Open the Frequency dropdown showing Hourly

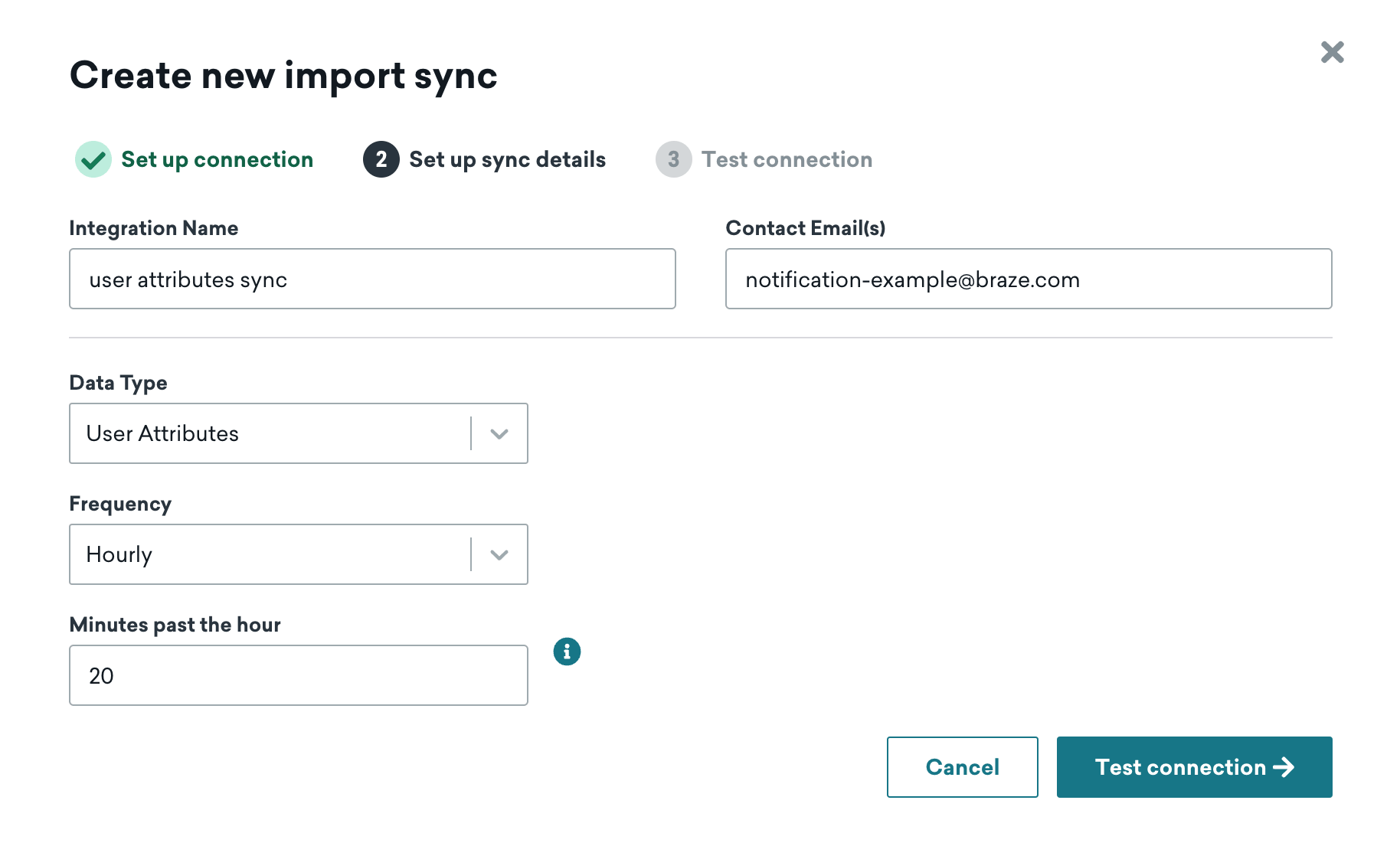(268, 554)
